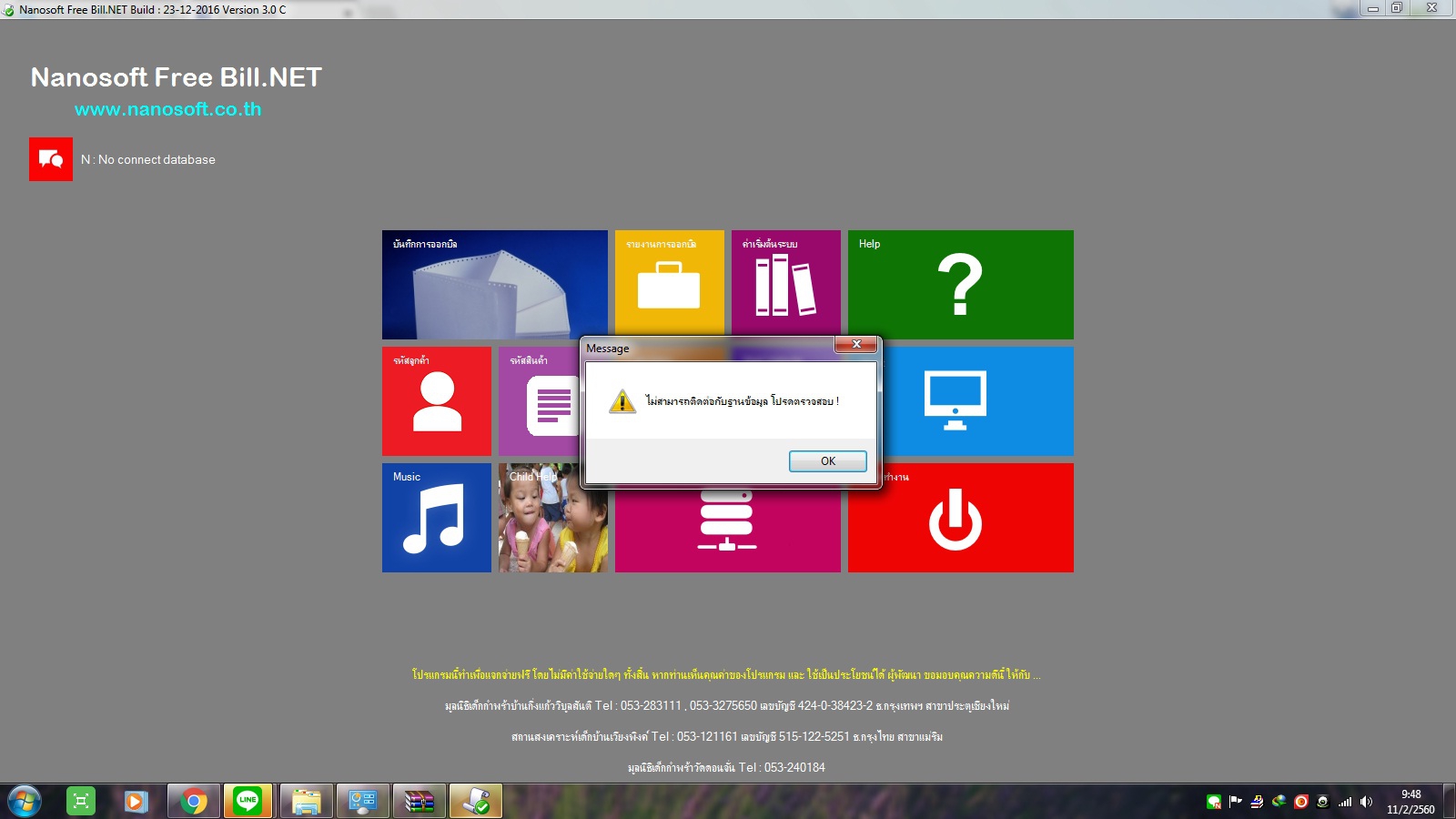Open the Music tile

437,518
